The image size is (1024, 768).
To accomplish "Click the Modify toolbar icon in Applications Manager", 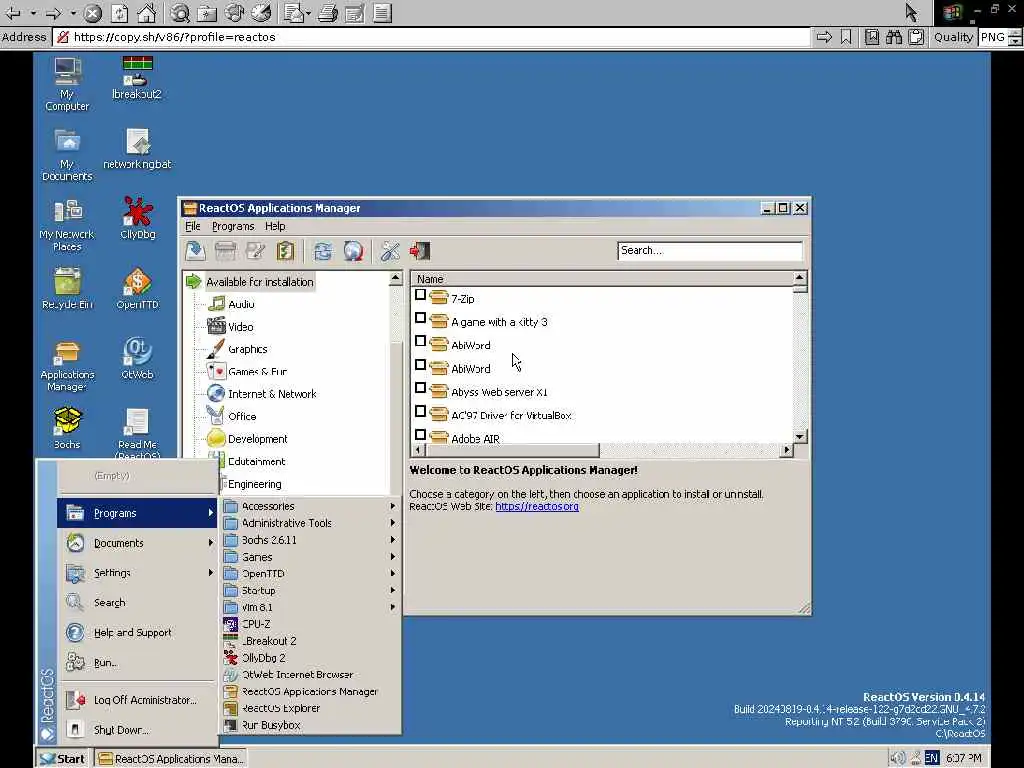I will [255, 251].
